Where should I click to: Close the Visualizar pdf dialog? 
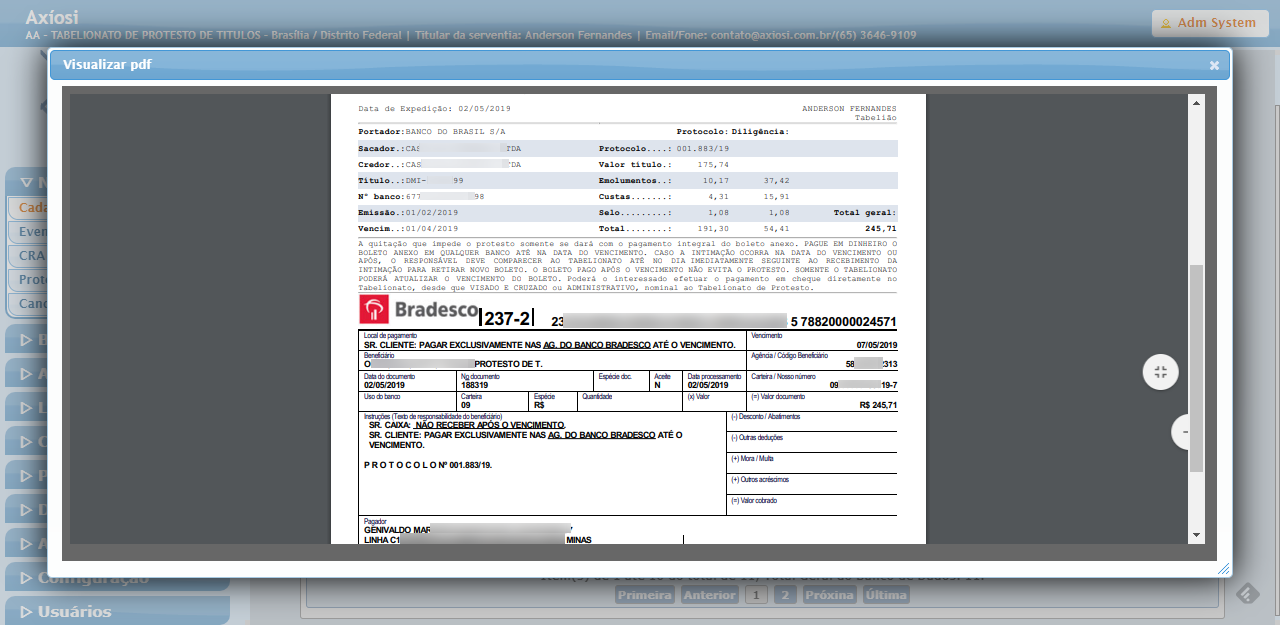pos(1214,65)
